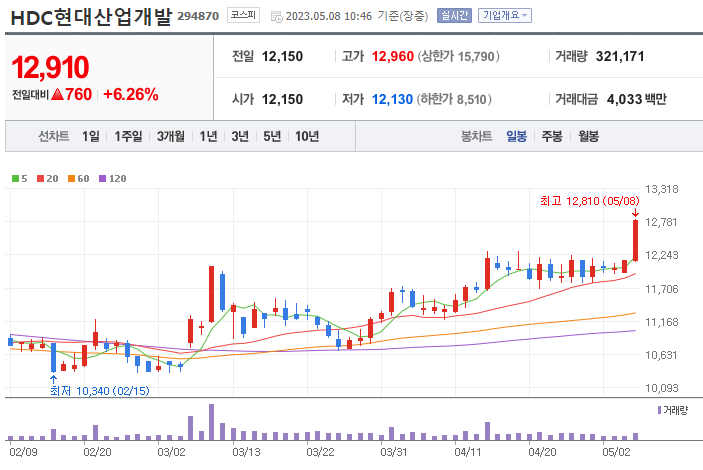Click the stock code 294870
Viewport: 703px width, 470px height.
(198, 16)
